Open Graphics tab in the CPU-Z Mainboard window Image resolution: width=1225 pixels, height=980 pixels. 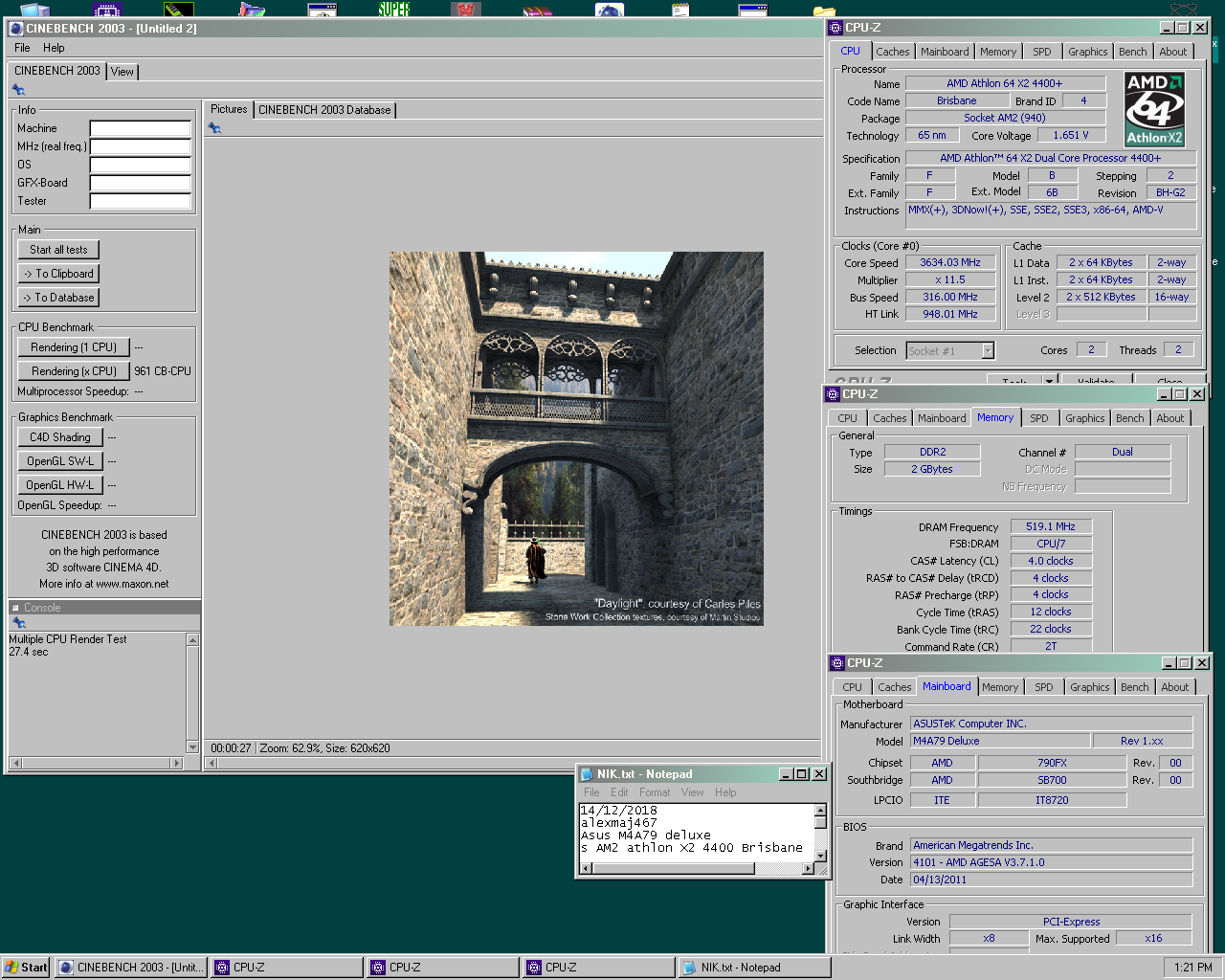click(1090, 687)
